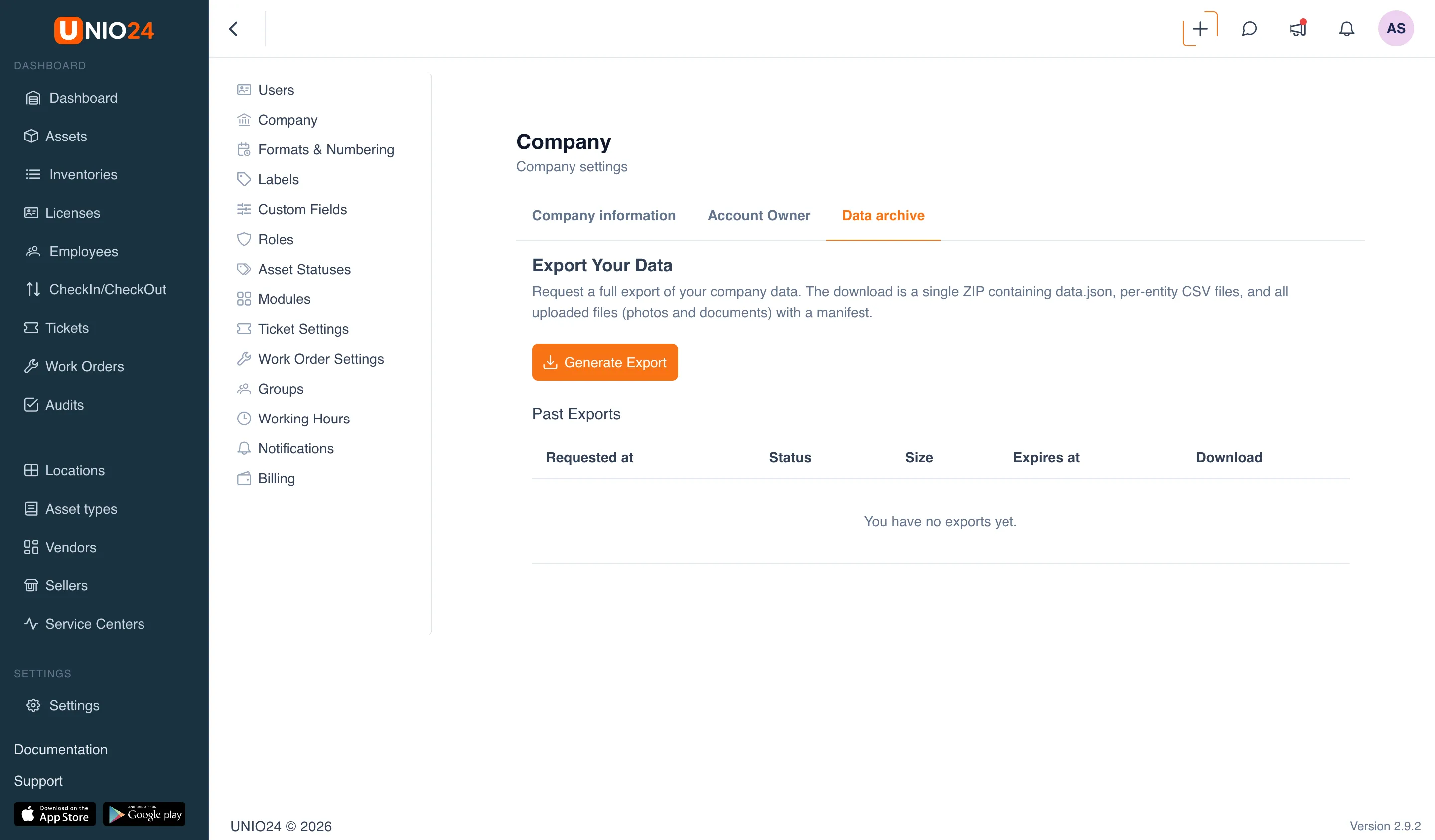The image size is (1435, 840).
Task: Click the Work Orders wrench icon
Action: point(31,366)
